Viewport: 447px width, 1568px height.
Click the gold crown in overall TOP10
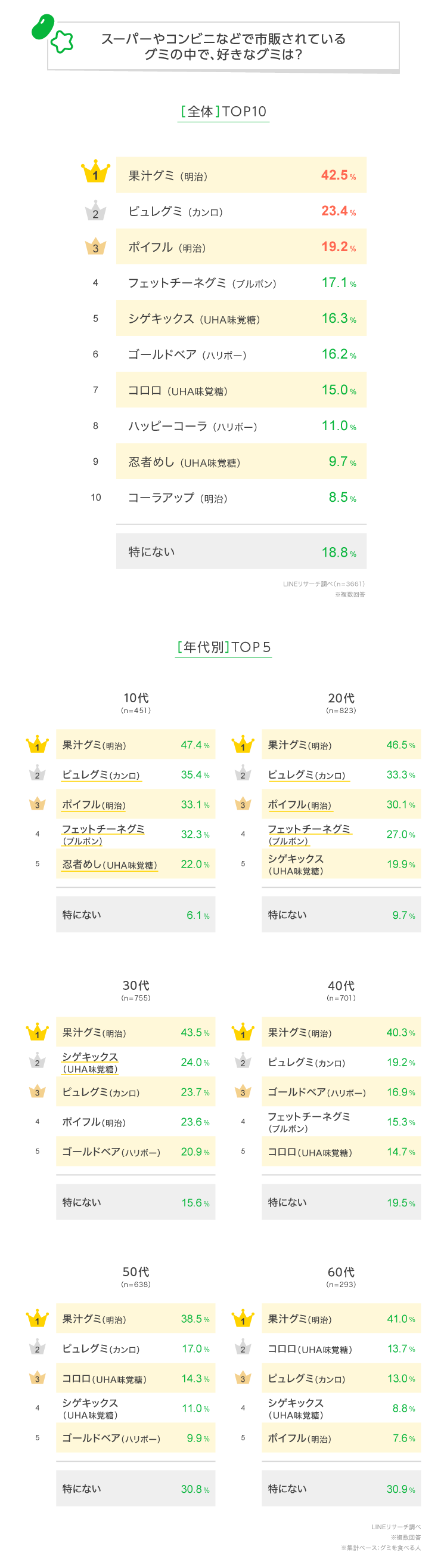pyautogui.click(x=95, y=173)
